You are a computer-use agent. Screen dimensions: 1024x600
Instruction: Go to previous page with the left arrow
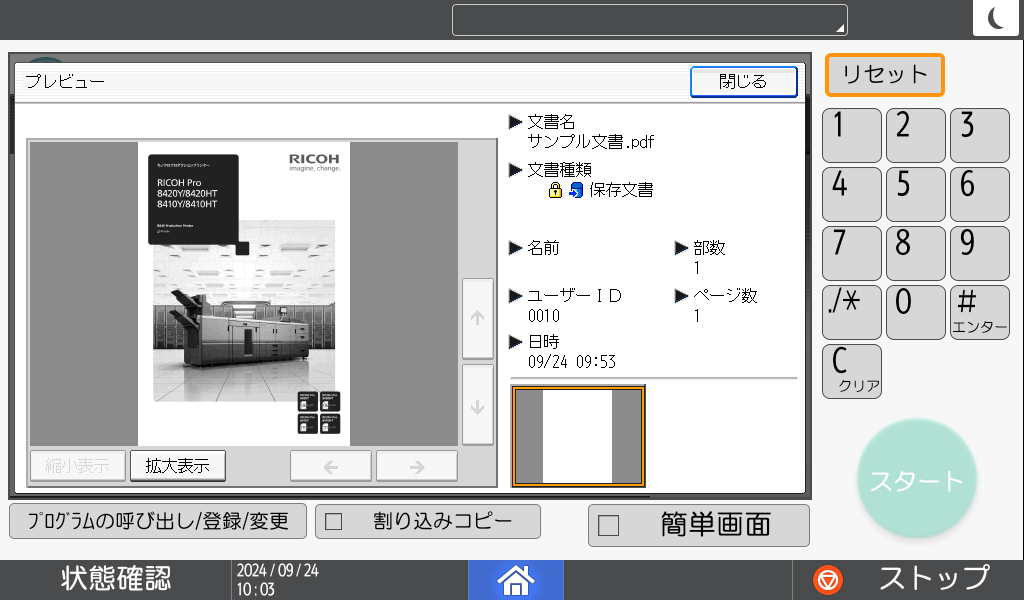tap(330, 465)
